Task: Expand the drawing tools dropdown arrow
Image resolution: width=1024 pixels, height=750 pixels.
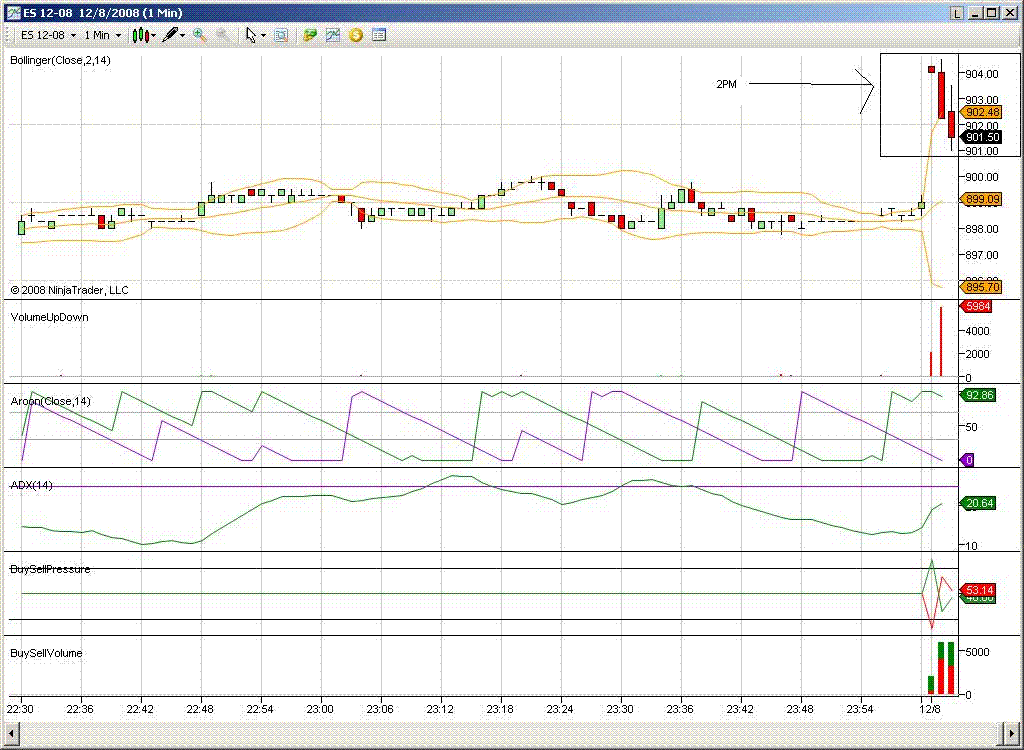Action: point(183,36)
